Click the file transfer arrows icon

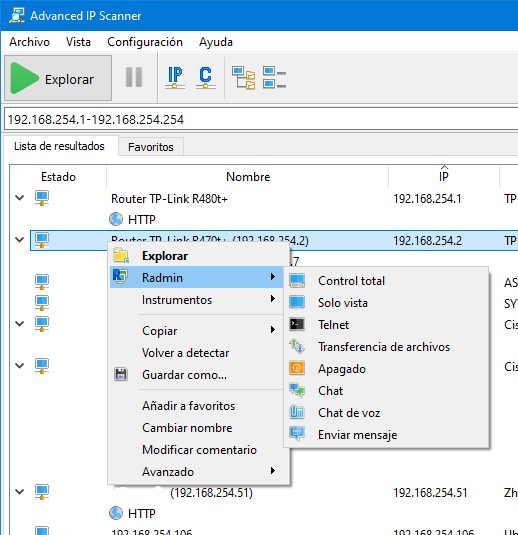[x=297, y=346]
